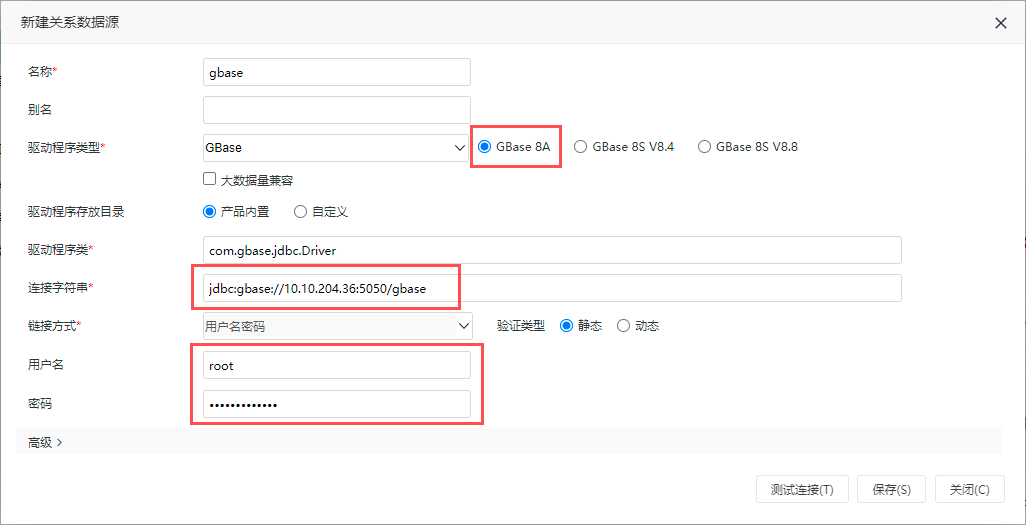
Task: Click the 驱动程序类 field com.gbase.jdbc.Driver
Action: (552, 250)
